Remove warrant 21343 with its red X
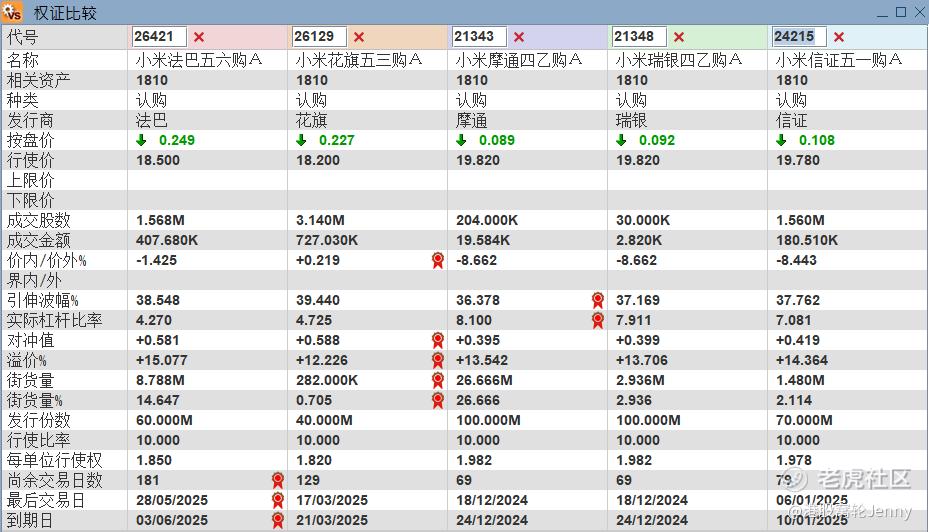This screenshot has width=929, height=532. pos(519,37)
